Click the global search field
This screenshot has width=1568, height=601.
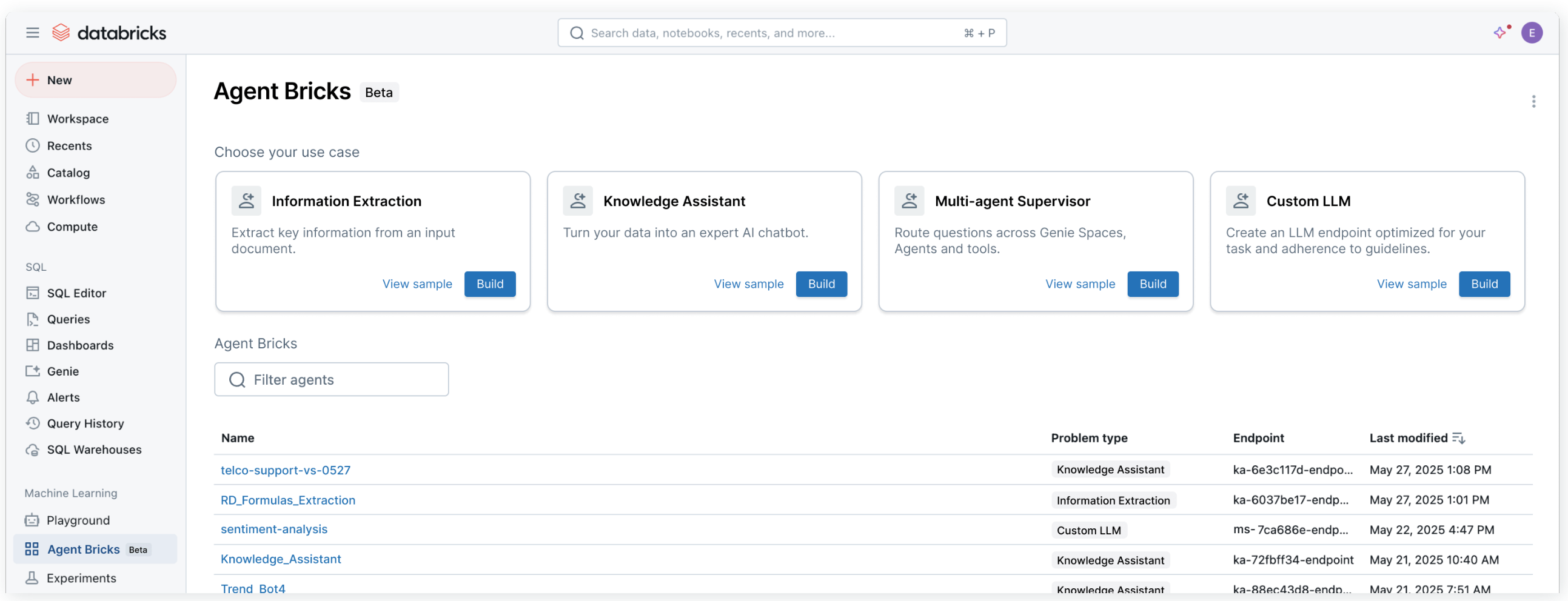782,33
